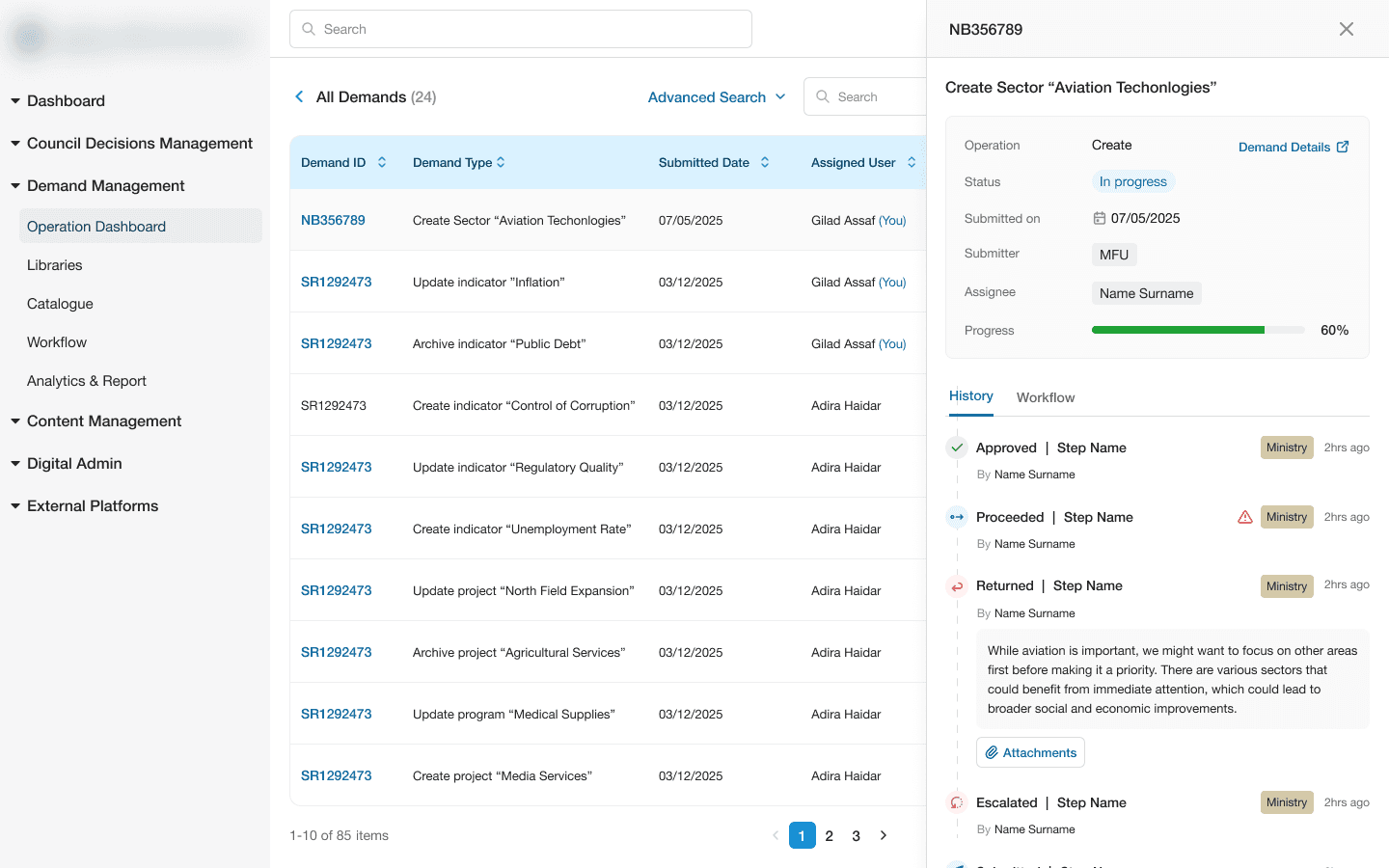Open the SR1292473 link for Update project "North Field Expansion"
This screenshot has height=868, width=1389.
click(x=336, y=590)
